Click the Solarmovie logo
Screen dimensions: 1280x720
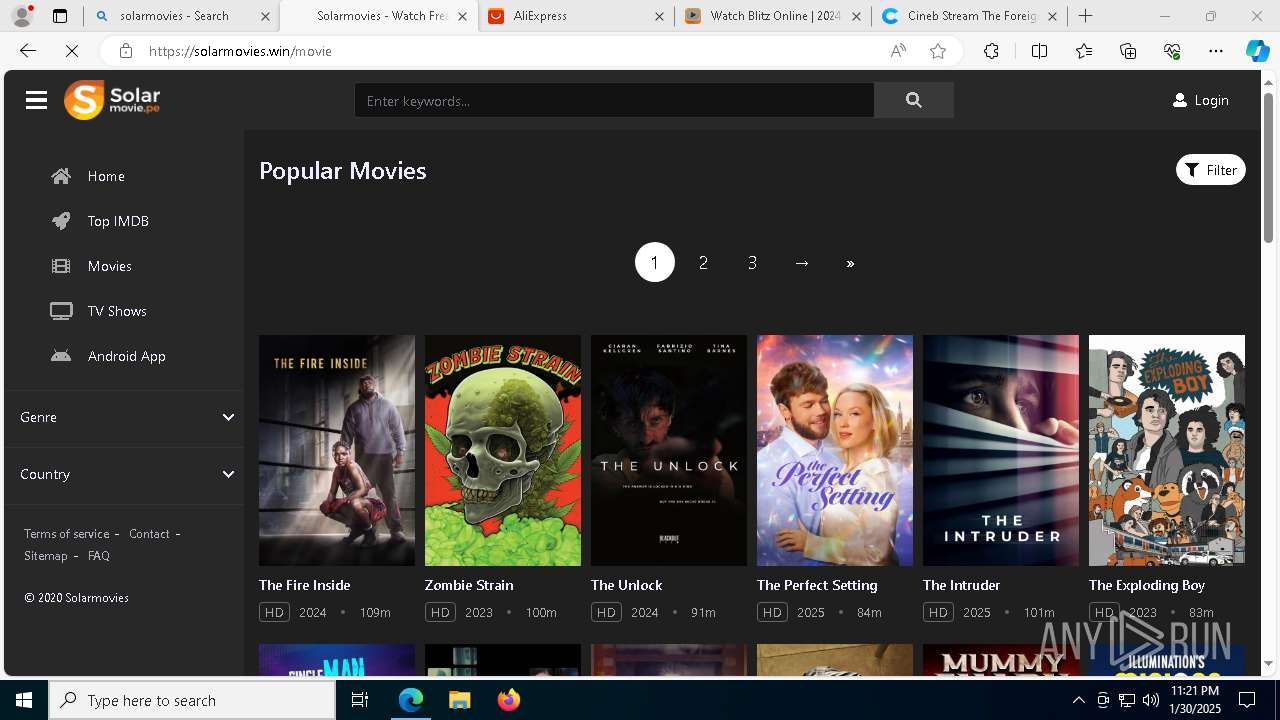point(112,100)
